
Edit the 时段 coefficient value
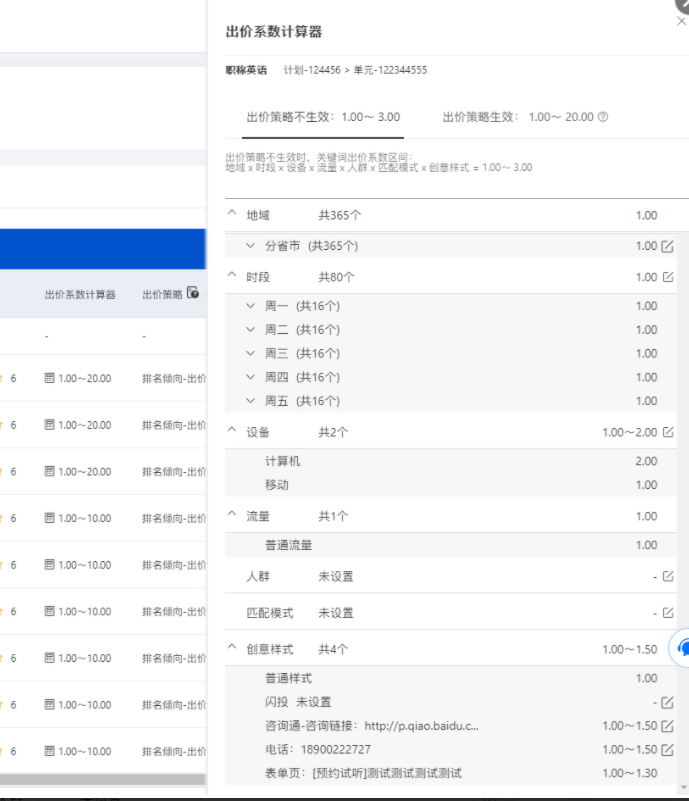(x=667, y=277)
